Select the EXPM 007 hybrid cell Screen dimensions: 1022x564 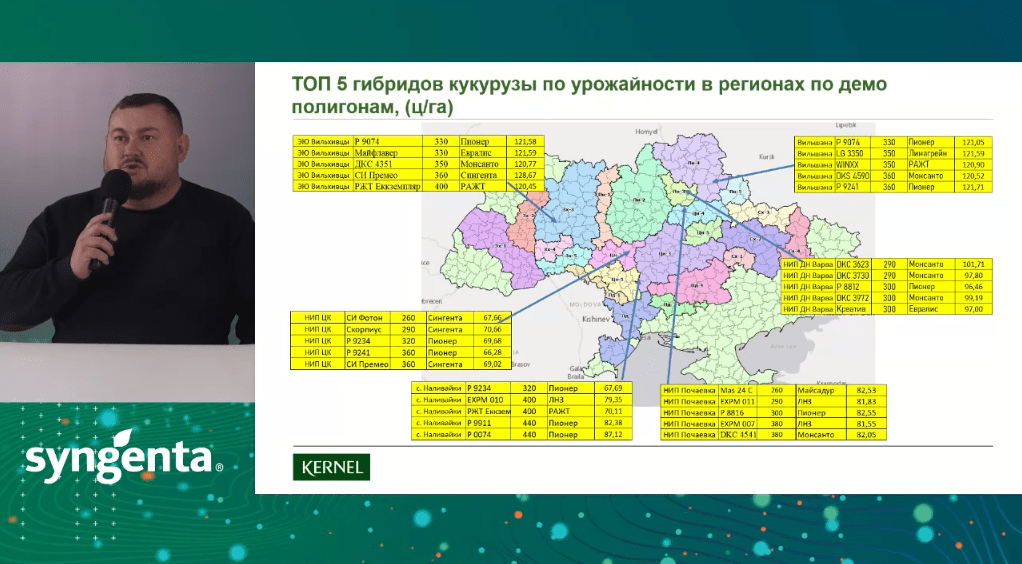coord(738,424)
